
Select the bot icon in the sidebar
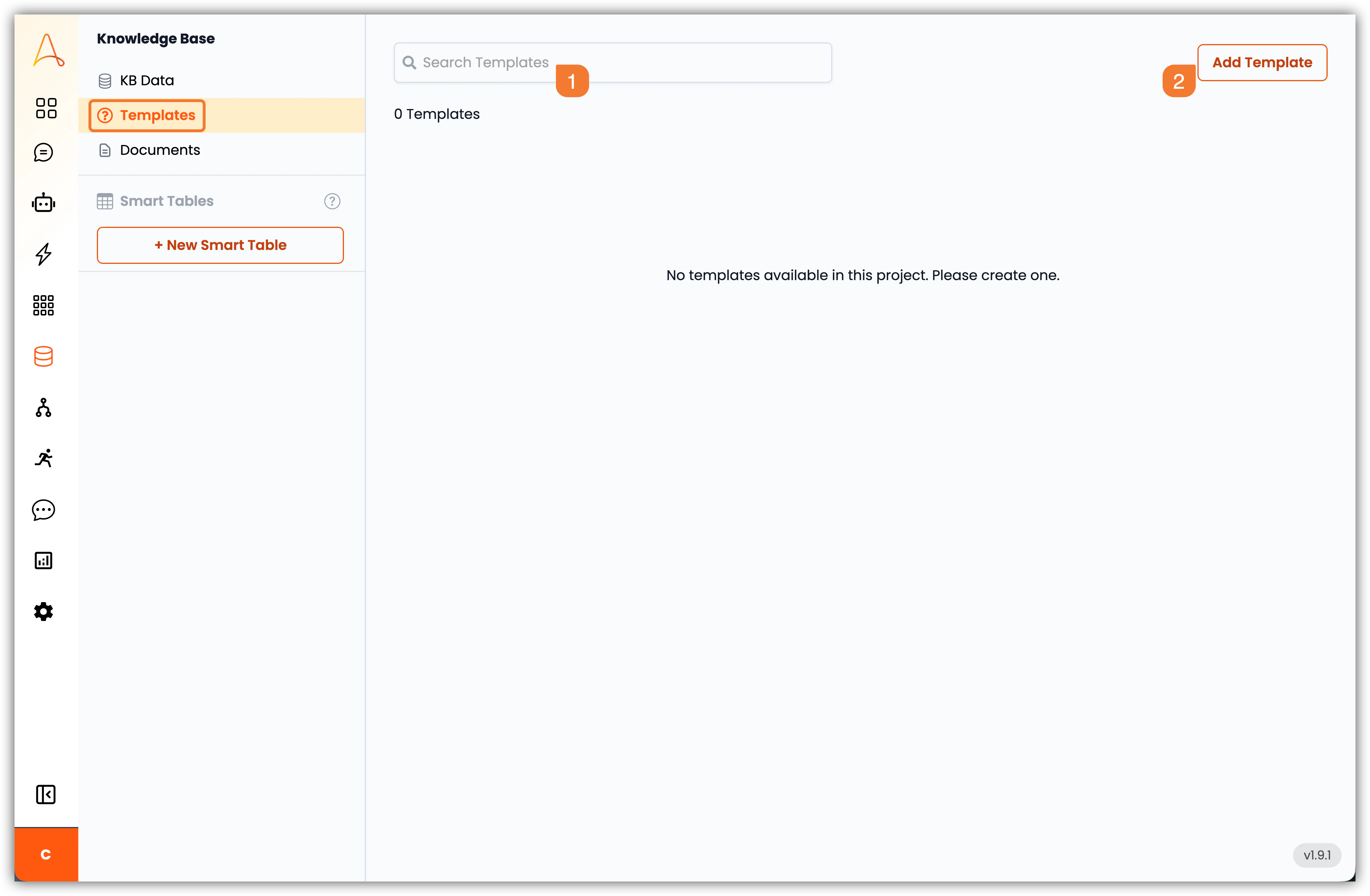44,203
